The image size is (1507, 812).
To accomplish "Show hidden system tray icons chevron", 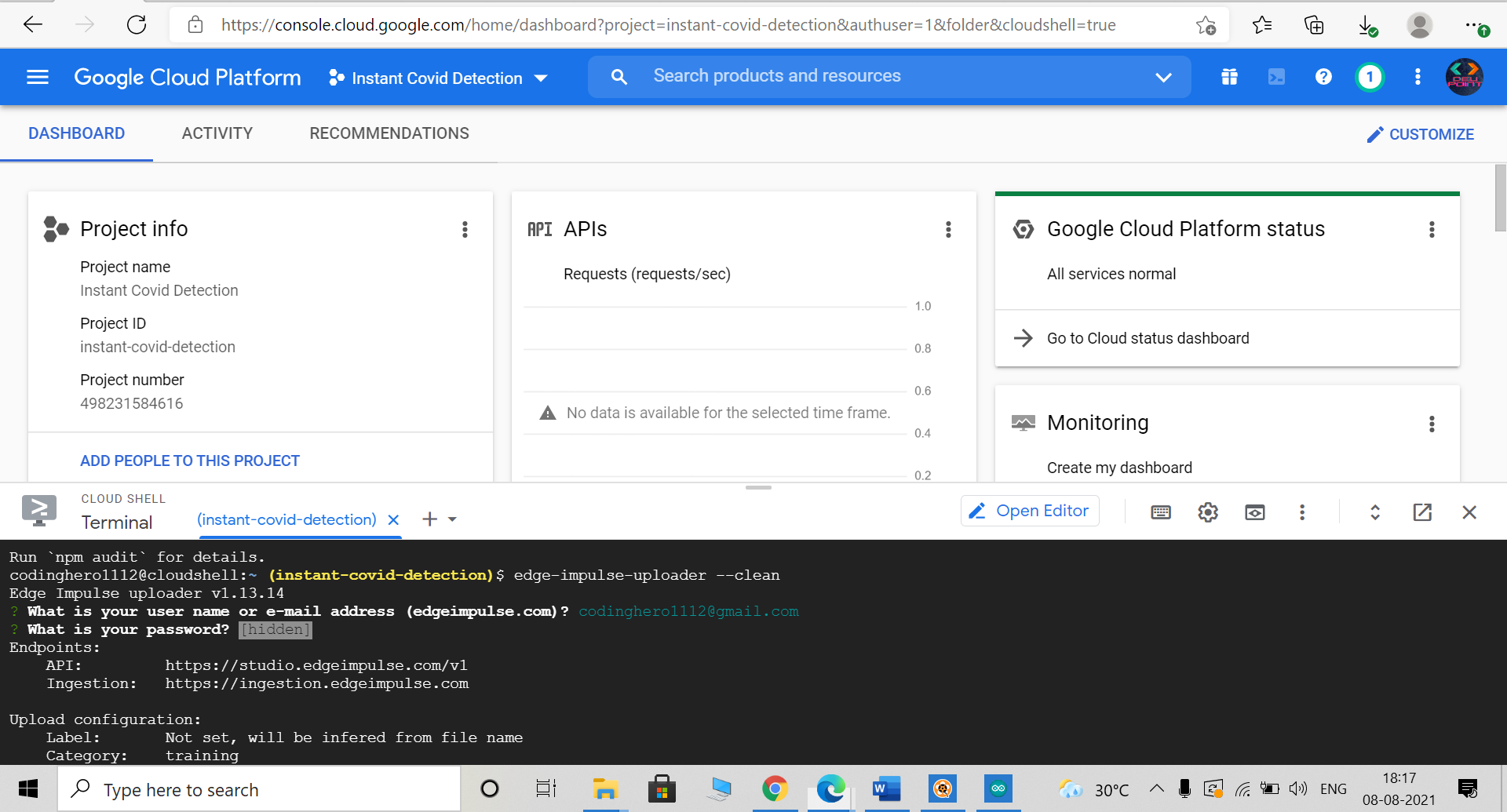I will tap(1157, 788).
